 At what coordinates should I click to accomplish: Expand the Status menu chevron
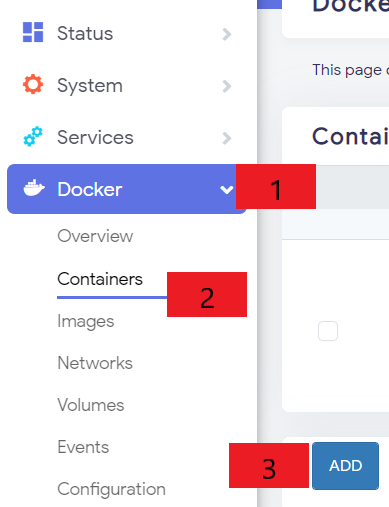[x=227, y=34]
